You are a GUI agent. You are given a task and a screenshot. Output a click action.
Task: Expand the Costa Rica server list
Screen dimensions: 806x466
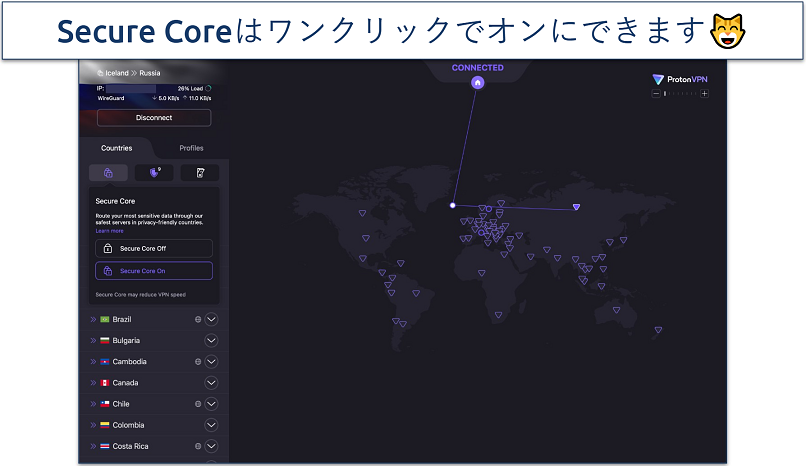[x=211, y=446]
